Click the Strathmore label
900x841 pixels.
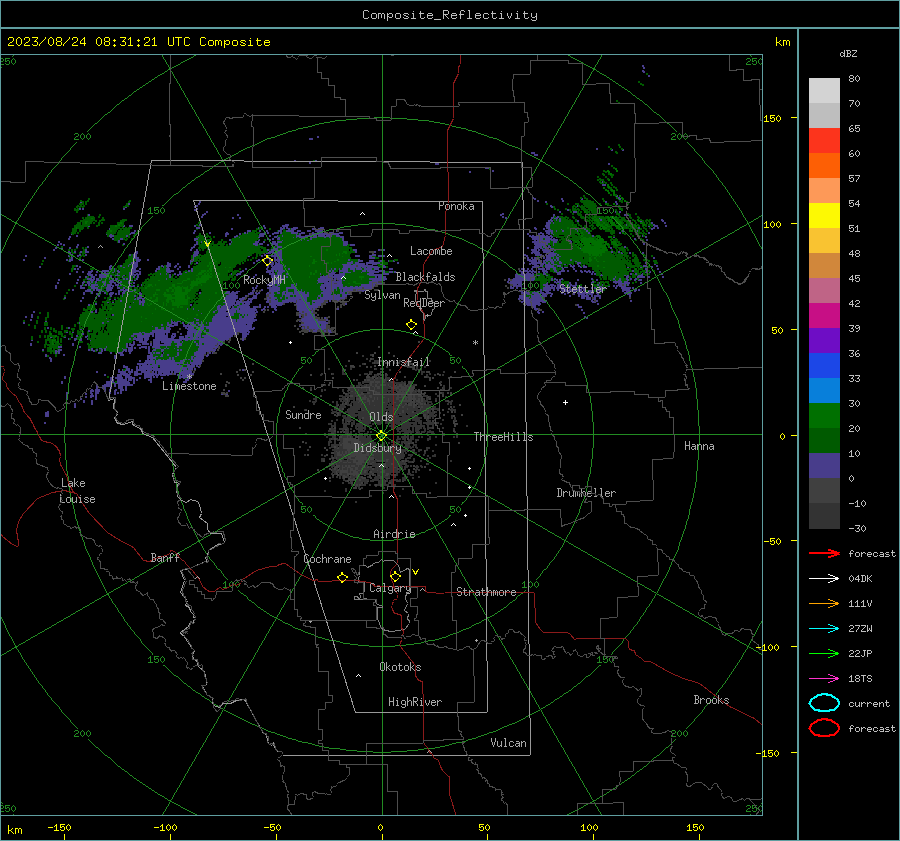click(486, 592)
